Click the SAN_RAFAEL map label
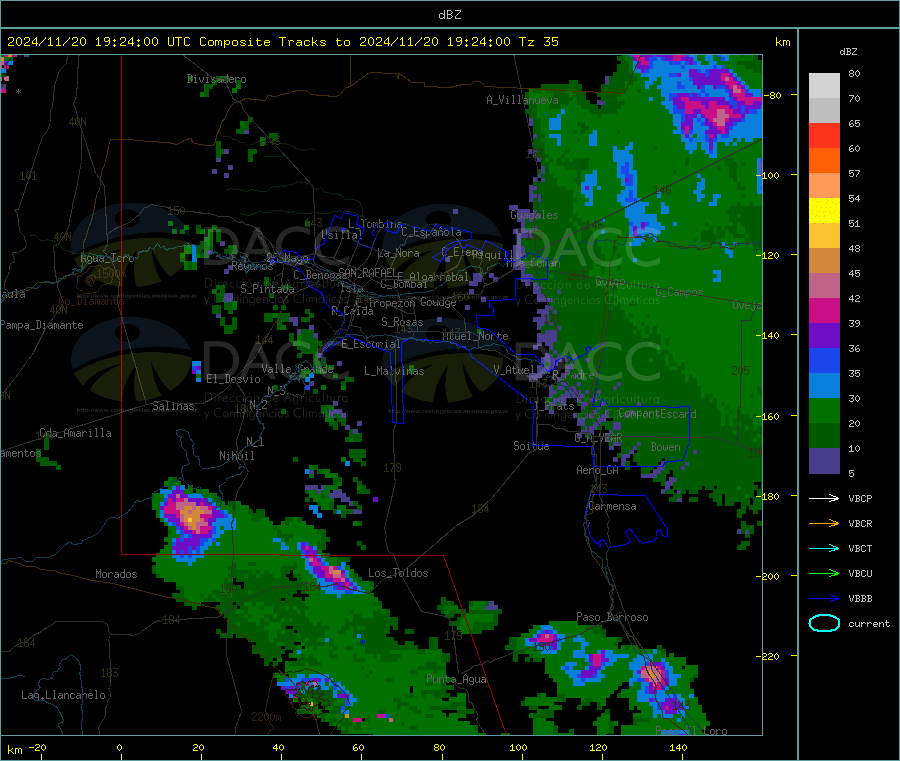 (367, 272)
